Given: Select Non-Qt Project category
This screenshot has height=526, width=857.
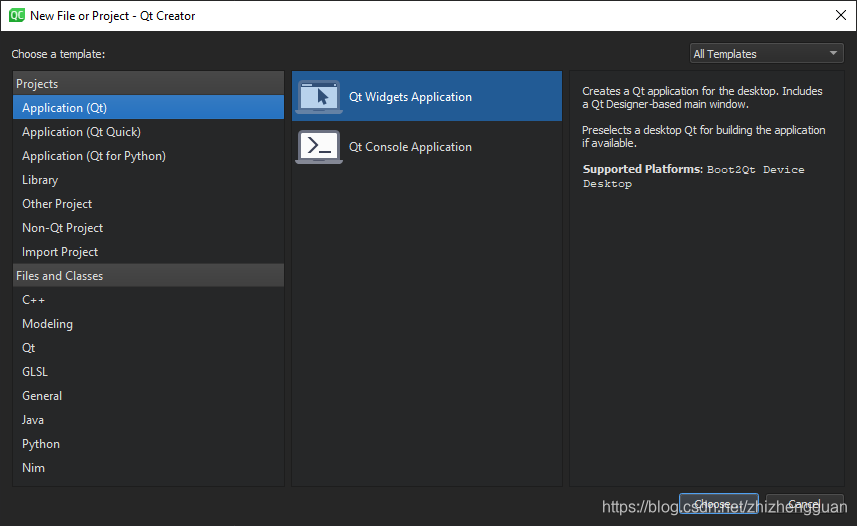Looking at the screenshot, I should [148, 228].
